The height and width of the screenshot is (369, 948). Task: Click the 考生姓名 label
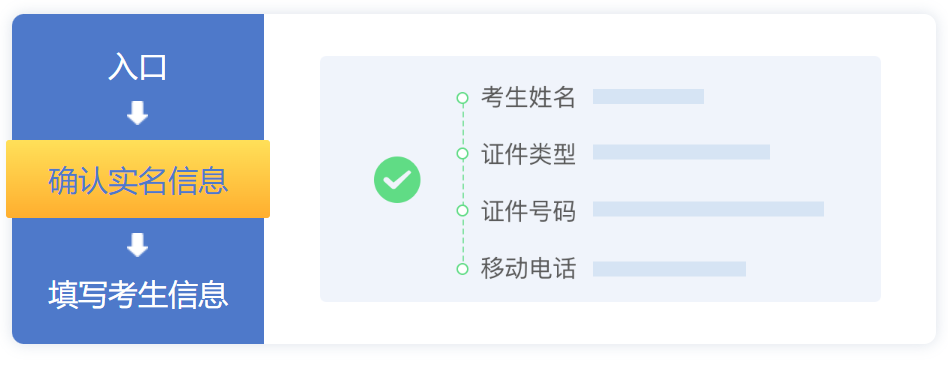coord(528,97)
